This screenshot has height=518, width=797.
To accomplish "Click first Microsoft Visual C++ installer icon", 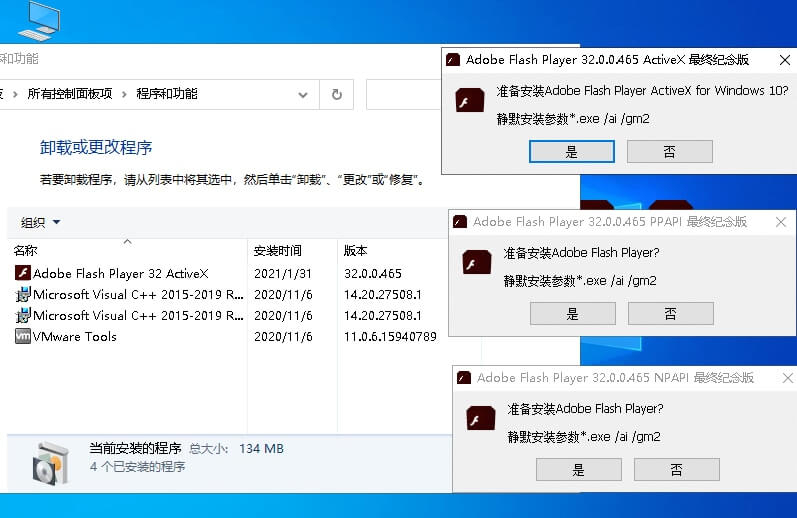I will tap(23, 294).
